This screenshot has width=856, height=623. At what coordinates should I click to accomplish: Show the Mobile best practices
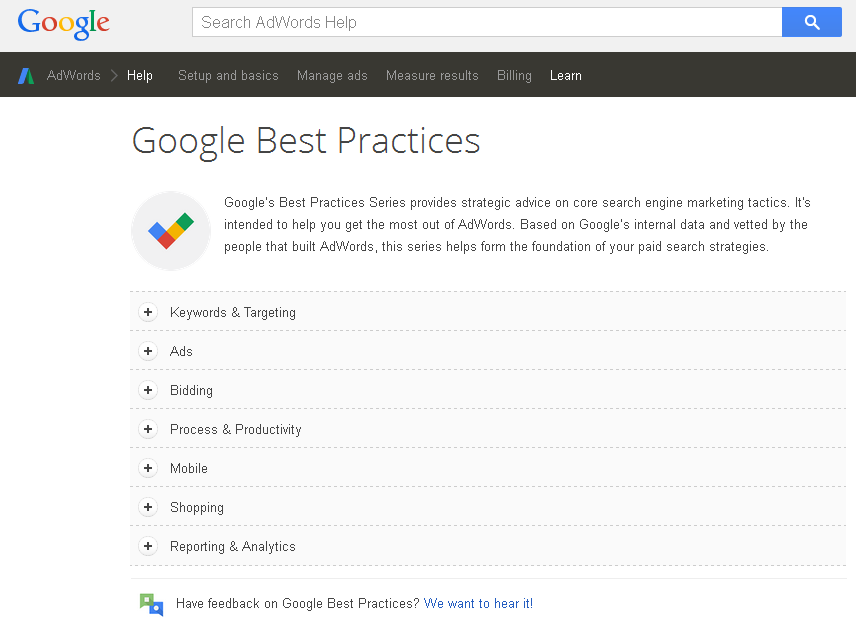pos(148,468)
